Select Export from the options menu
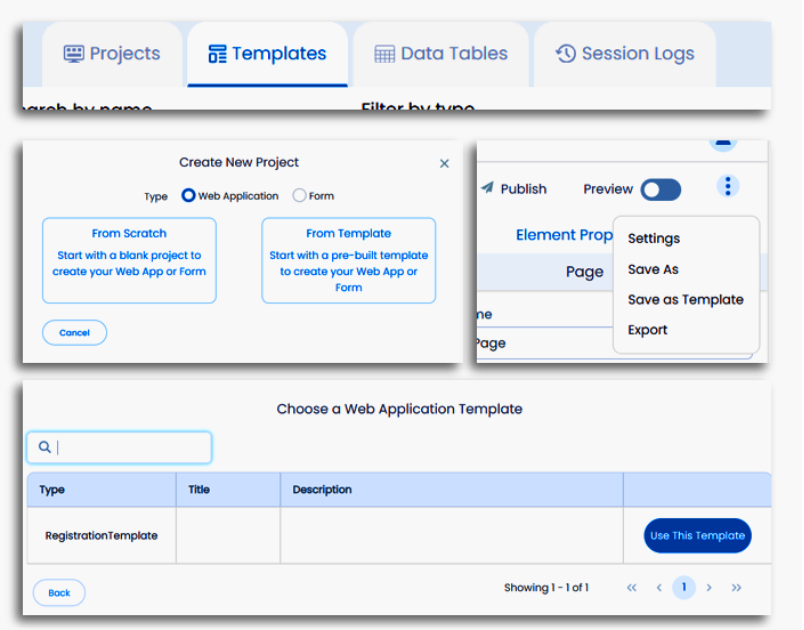804x630 pixels. pyautogui.click(x=647, y=330)
